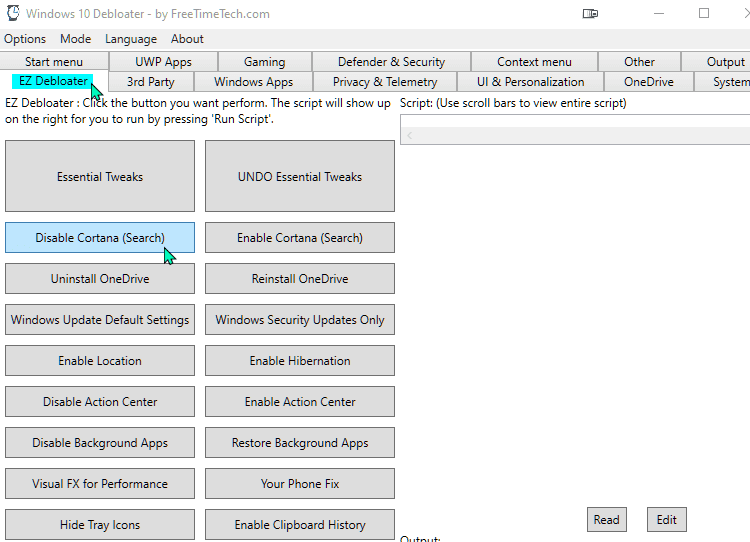Minimize the Debloater window
The image size is (750, 542).
(x=659, y=13)
